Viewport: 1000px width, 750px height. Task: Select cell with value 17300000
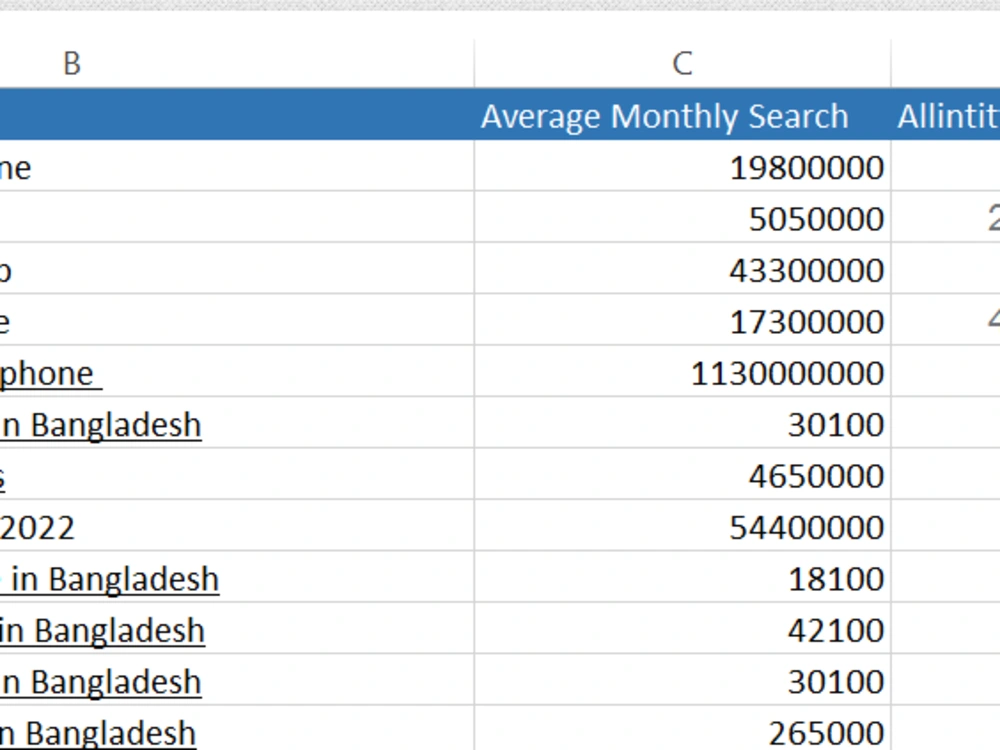[x=682, y=322]
